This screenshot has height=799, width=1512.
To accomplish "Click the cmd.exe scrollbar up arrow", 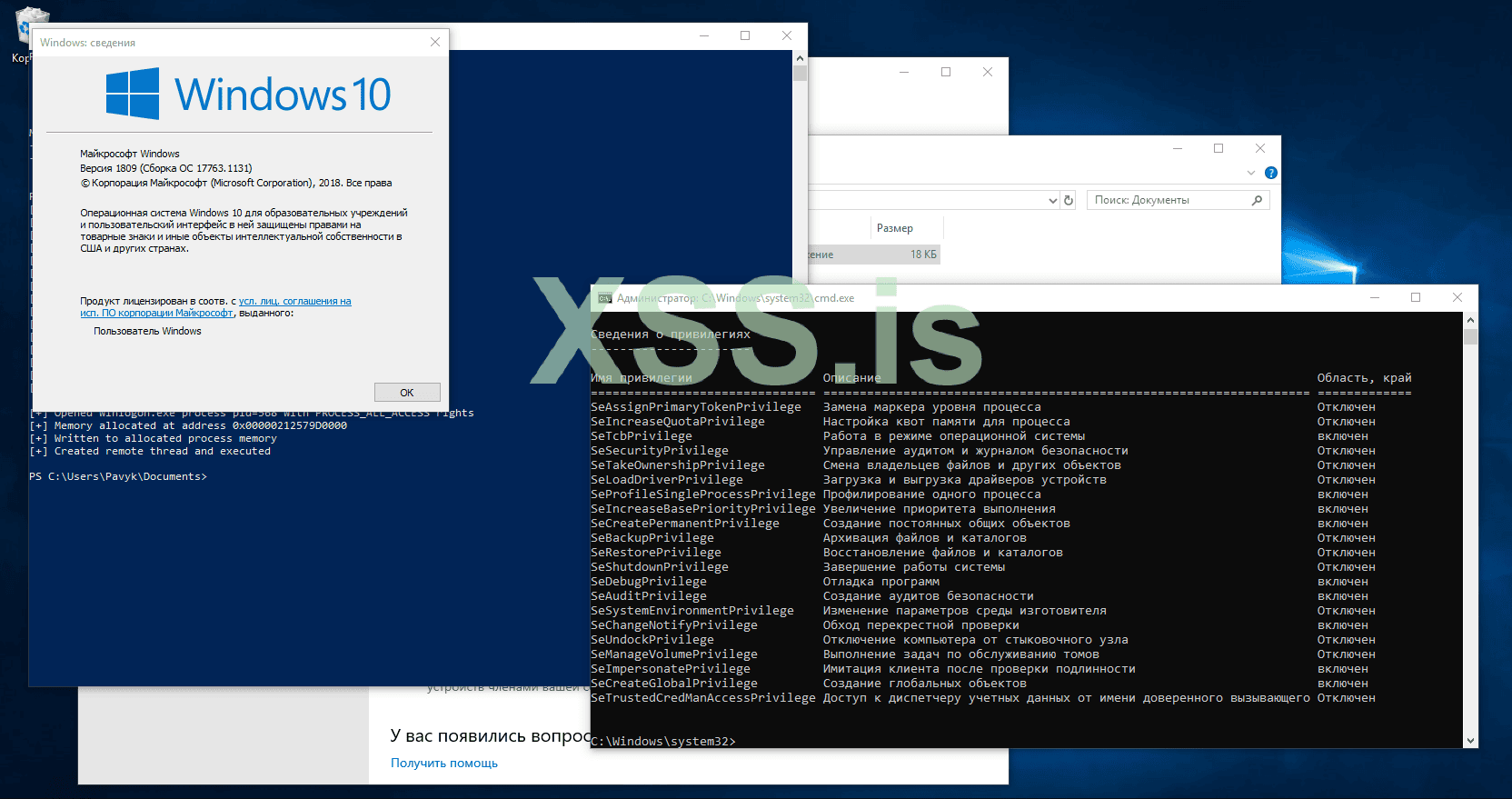I will [x=1471, y=320].
